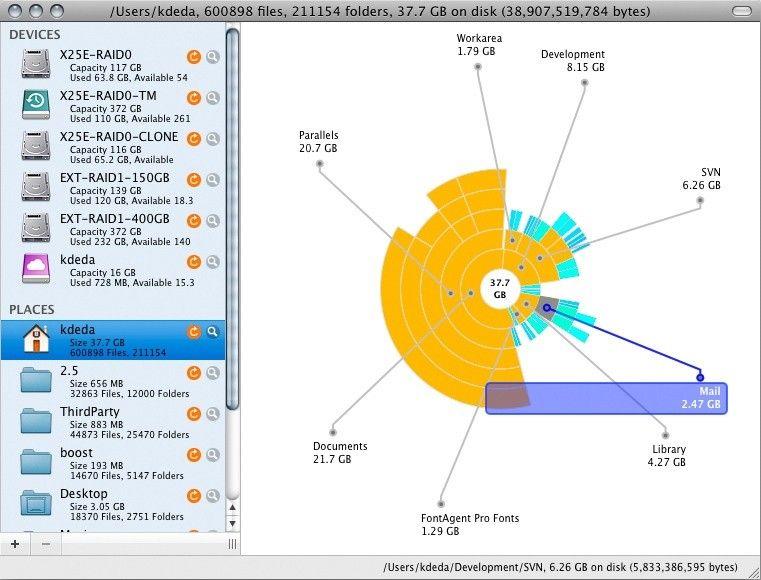Select the ThirdParty folder icon
The height and width of the screenshot is (580, 761).
click(x=36, y=421)
